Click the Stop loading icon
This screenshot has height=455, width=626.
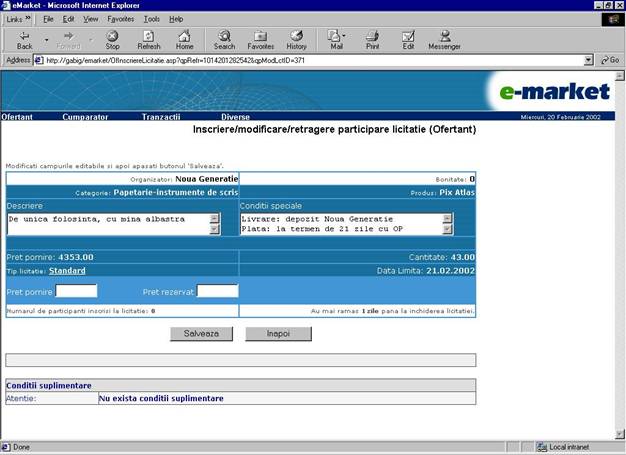112,36
